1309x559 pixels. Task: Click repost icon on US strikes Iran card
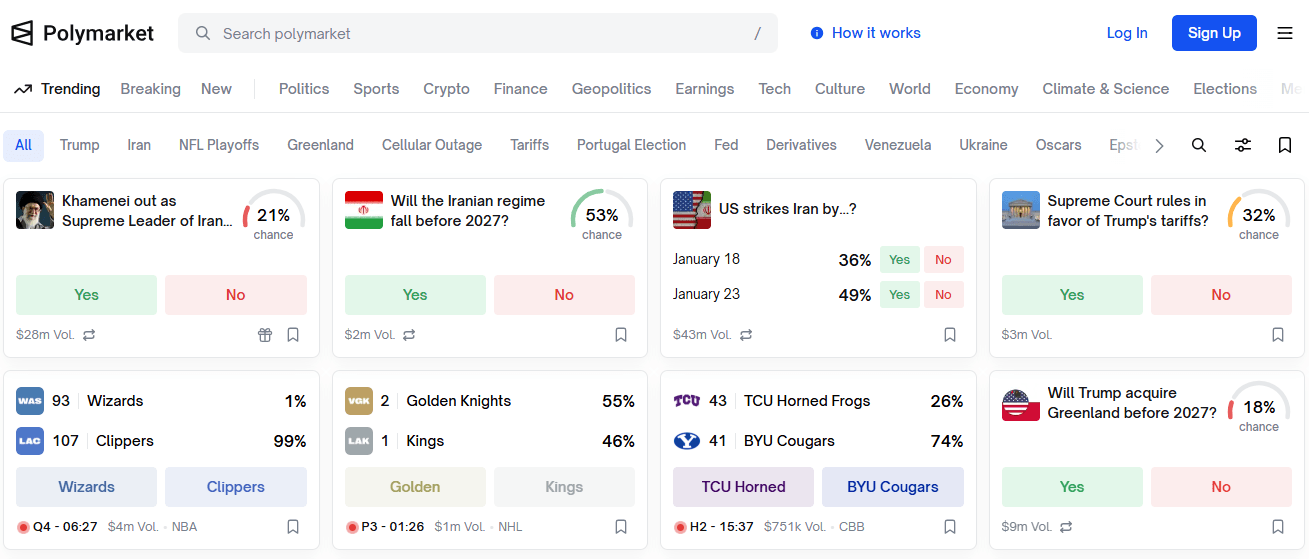[746, 335]
